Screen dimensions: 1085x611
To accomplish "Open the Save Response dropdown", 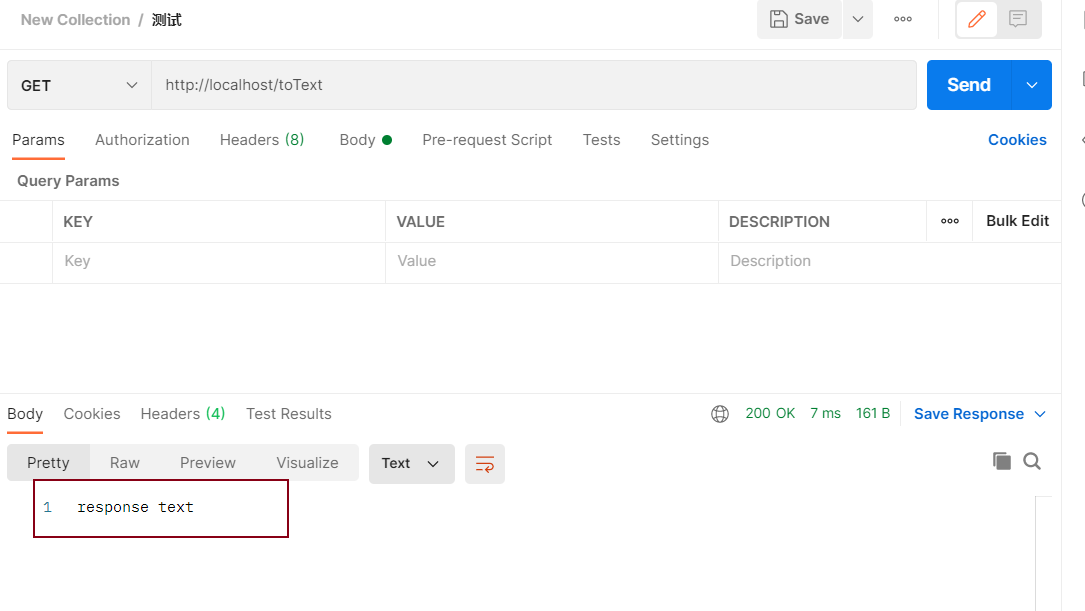I will [x=979, y=414].
